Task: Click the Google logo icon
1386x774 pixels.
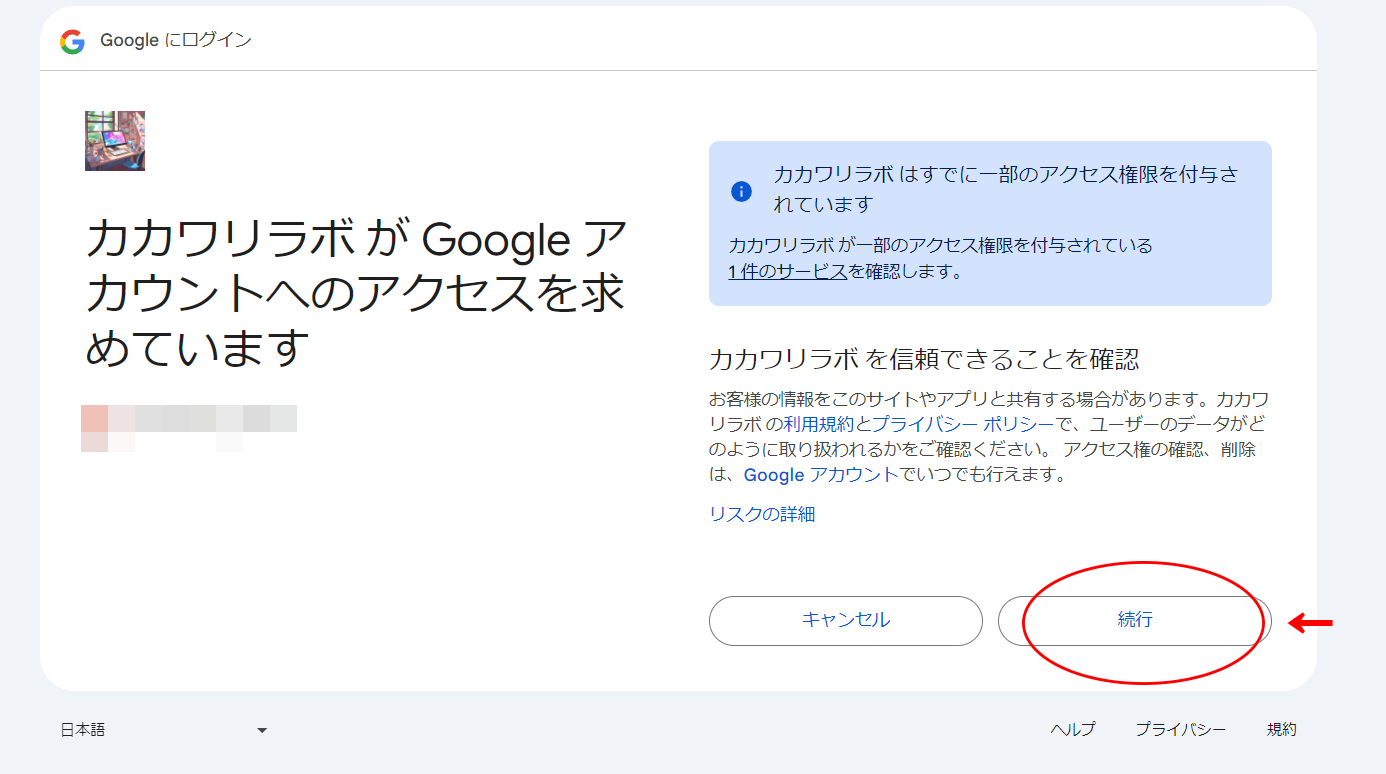Action: click(72, 41)
